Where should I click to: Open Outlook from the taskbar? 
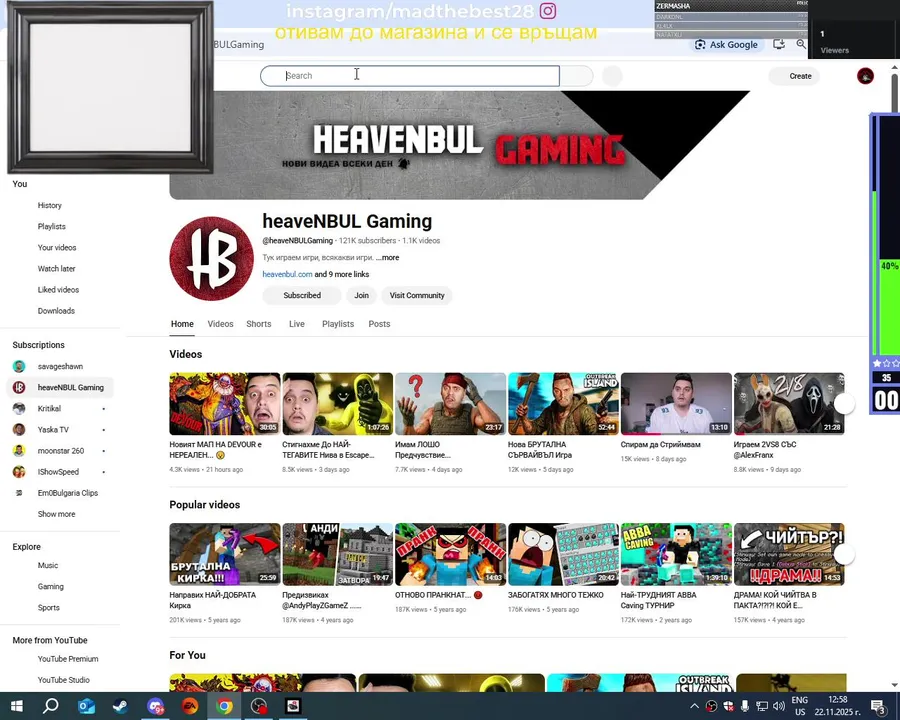(x=86, y=706)
